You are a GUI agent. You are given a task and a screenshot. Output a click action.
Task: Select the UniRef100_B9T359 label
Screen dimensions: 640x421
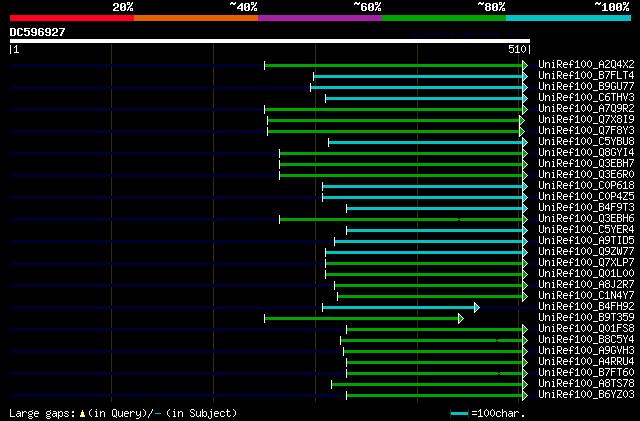[586, 318]
